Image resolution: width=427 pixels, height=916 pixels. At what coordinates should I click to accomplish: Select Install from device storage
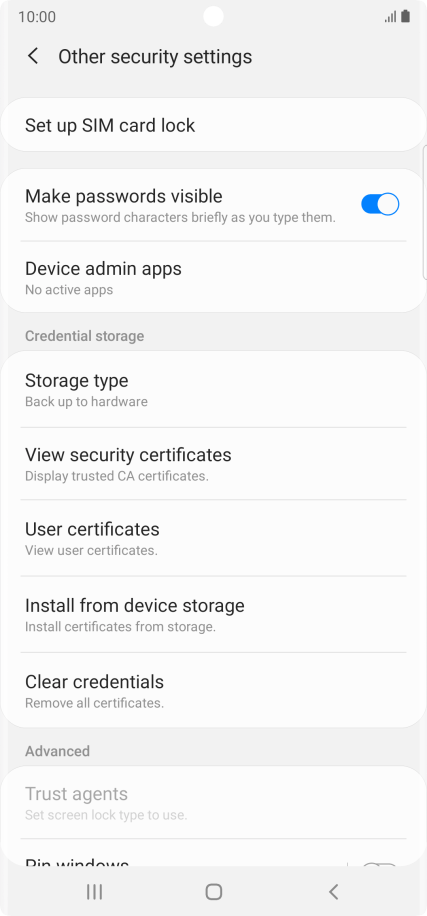[x=213, y=615]
